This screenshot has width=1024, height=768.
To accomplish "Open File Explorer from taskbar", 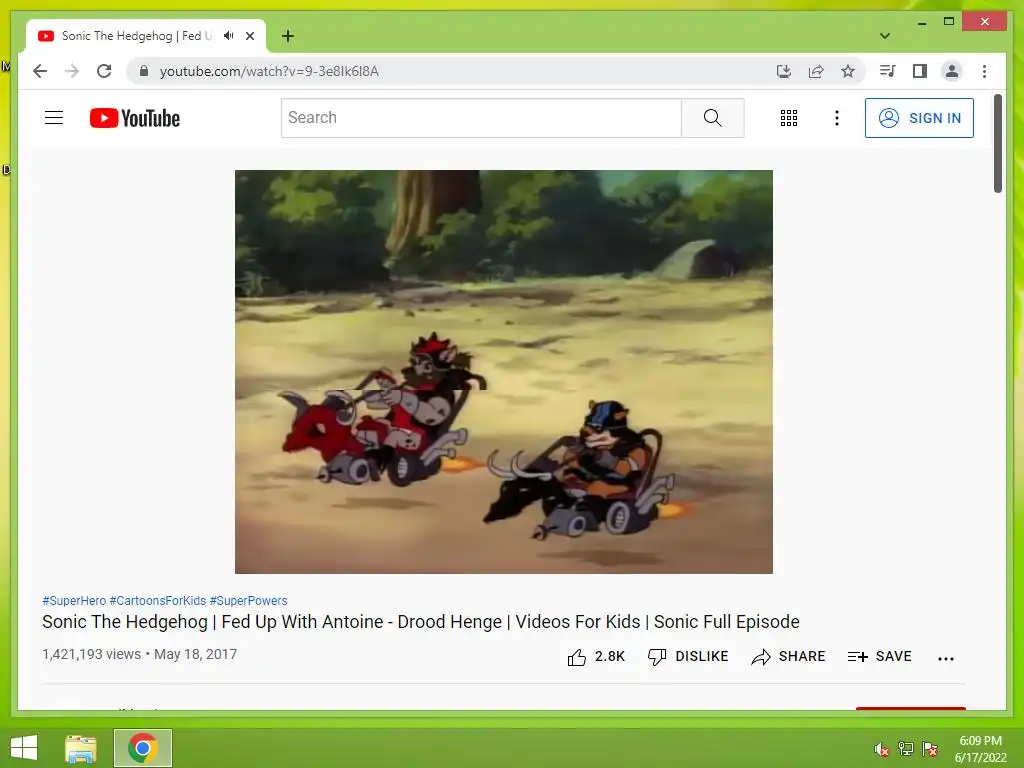I will point(81,748).
